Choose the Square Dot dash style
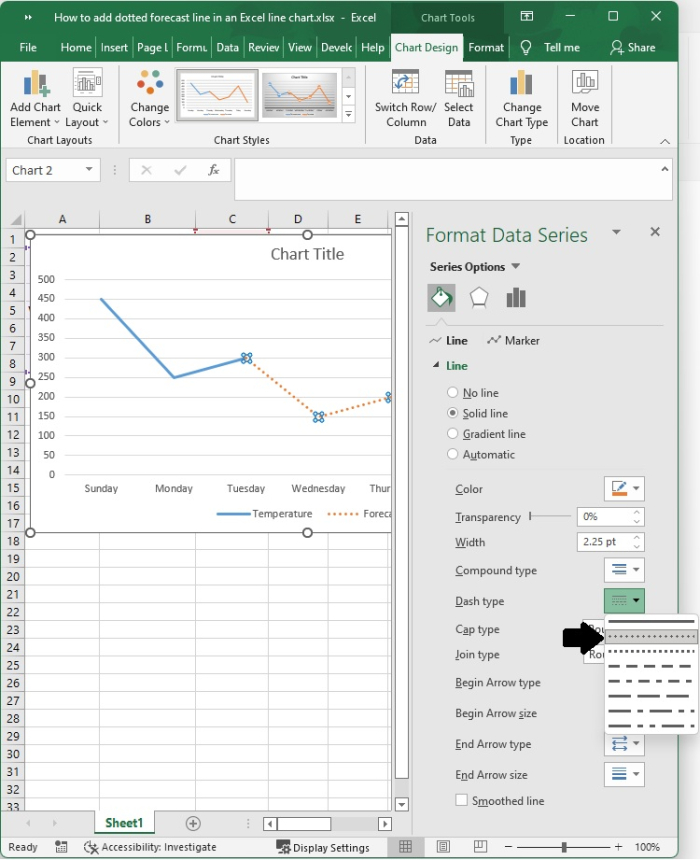This screenshot has height=860, width=700. 651,652
